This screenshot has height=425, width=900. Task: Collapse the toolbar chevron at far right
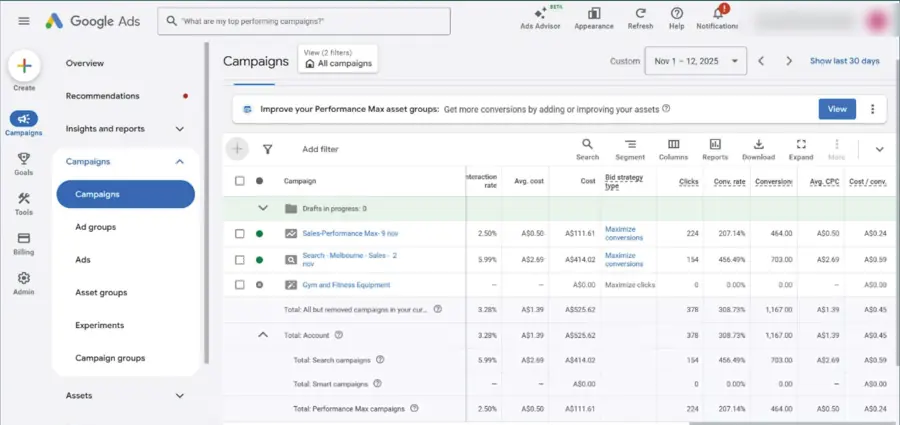pos(879,149)
